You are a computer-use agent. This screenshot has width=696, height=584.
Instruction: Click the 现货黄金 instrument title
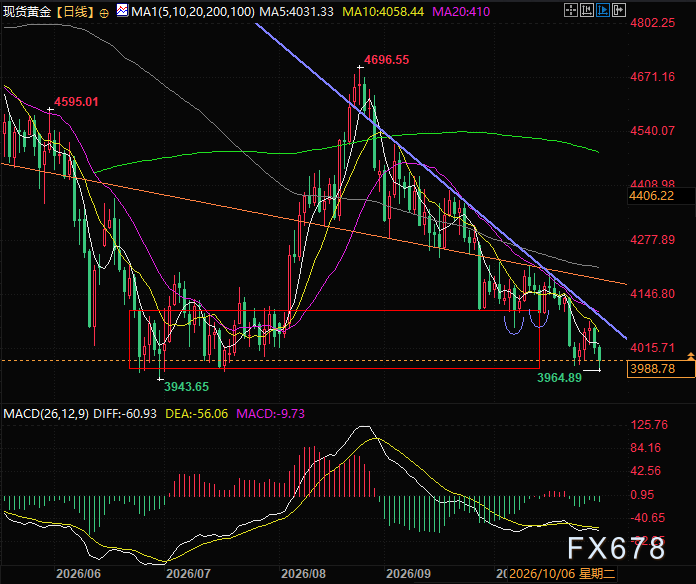27,12
